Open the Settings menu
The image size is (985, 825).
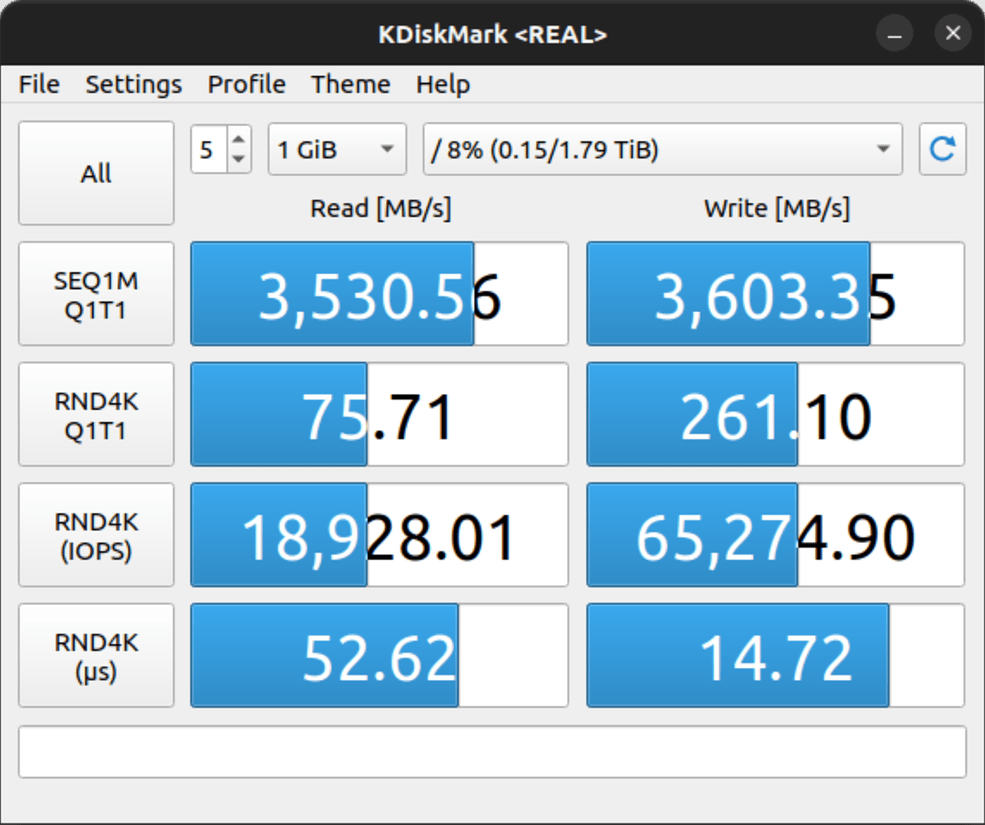[133, 85]
